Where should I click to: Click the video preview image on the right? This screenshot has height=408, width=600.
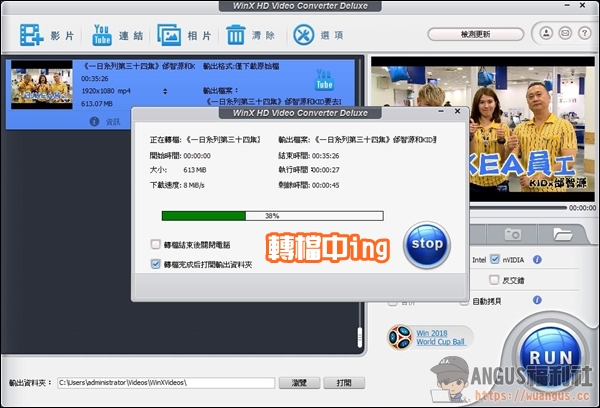[483, 129]
